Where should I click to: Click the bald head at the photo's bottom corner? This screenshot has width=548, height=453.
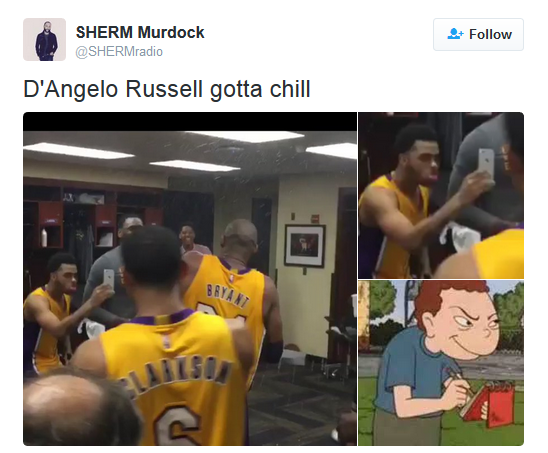[x=82, y=407]
